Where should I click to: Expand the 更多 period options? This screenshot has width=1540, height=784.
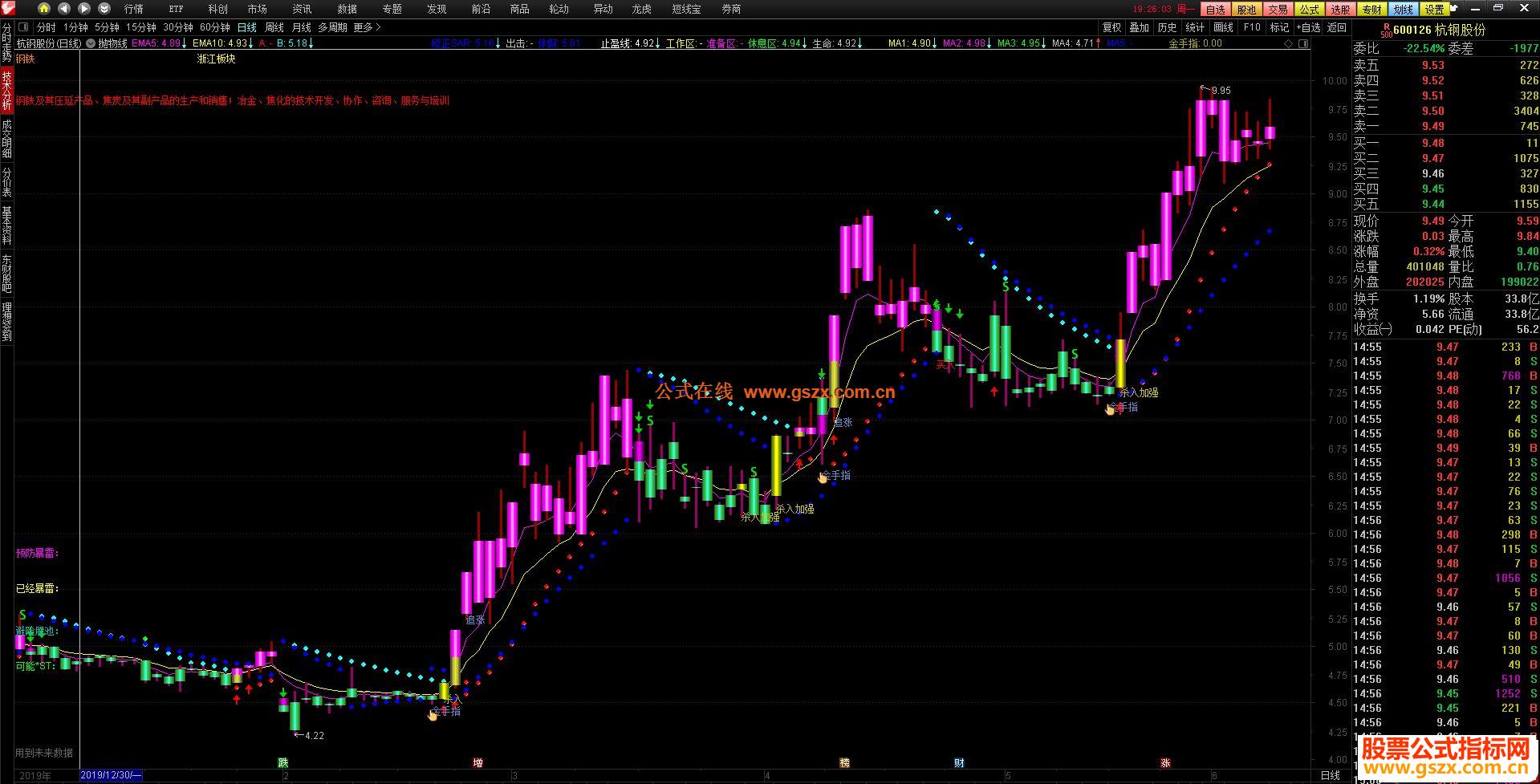click(367, 27)
